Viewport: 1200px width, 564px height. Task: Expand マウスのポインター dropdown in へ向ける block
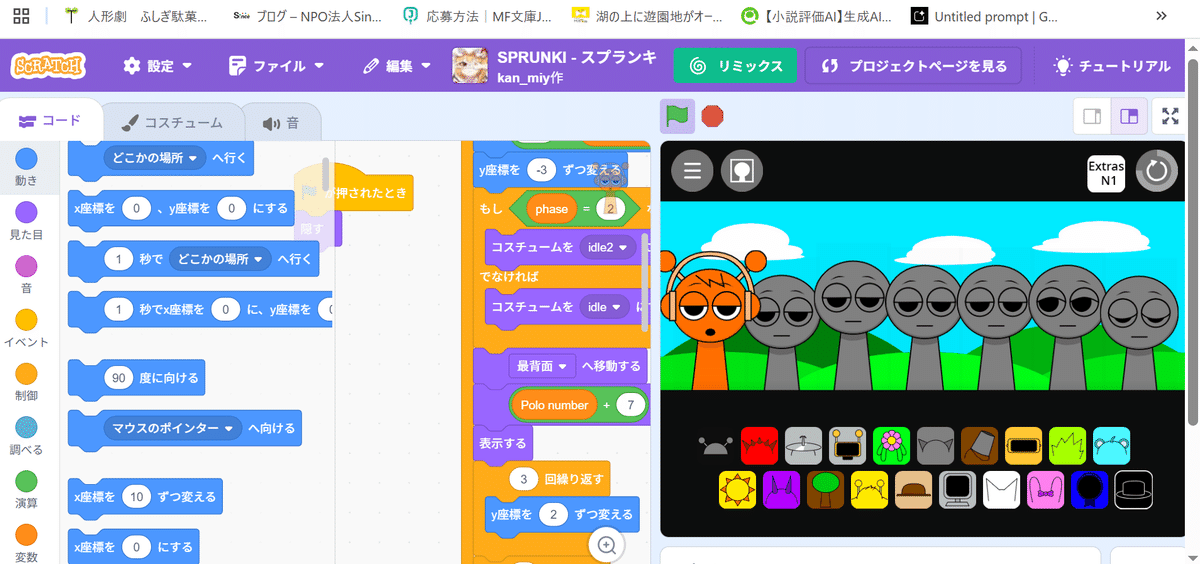click(x=173, y=428)
